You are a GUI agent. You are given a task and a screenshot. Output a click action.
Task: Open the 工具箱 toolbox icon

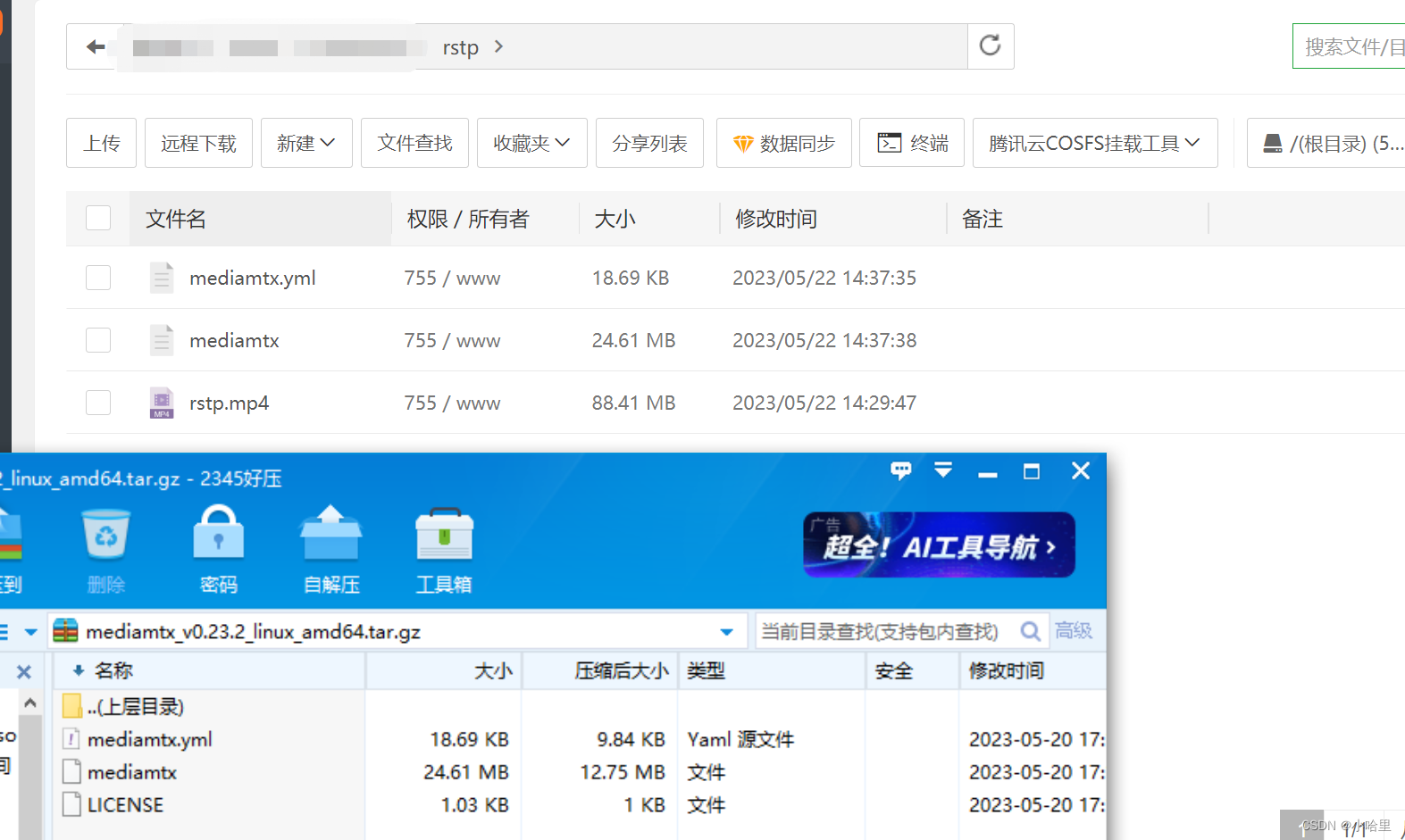pos(444,551)
